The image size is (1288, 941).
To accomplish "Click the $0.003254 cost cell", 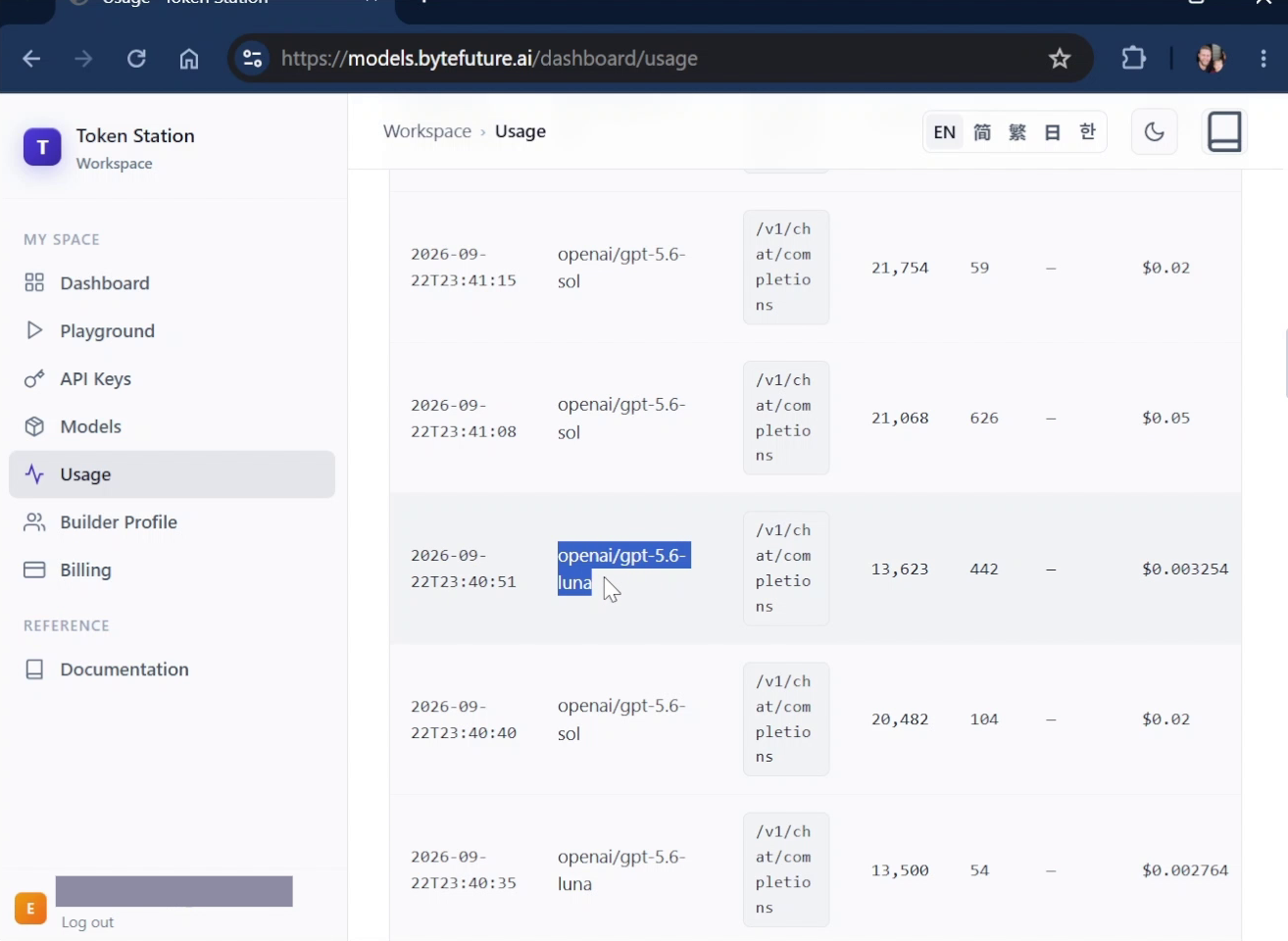I will 1185,569.
